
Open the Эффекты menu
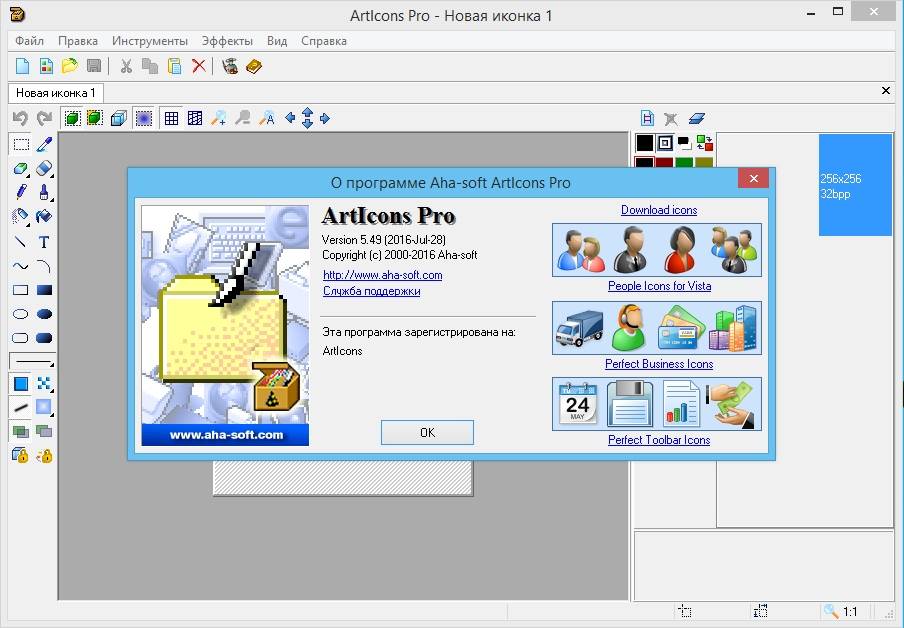pos(227,41)
